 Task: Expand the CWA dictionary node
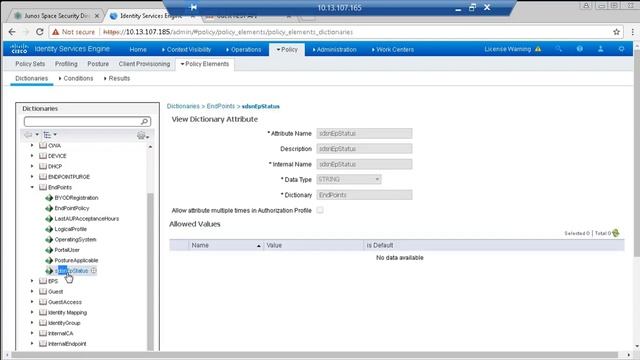[32, 145]
